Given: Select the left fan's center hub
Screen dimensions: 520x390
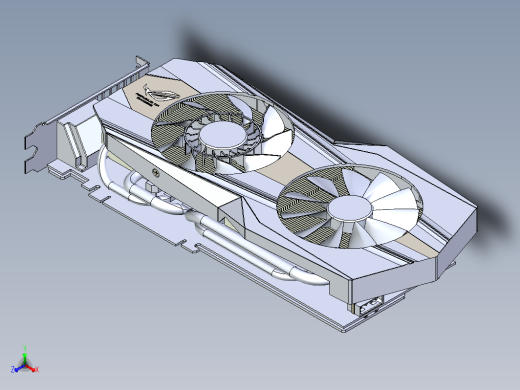Looking at the screenshot, I should (x=222, y=135).
